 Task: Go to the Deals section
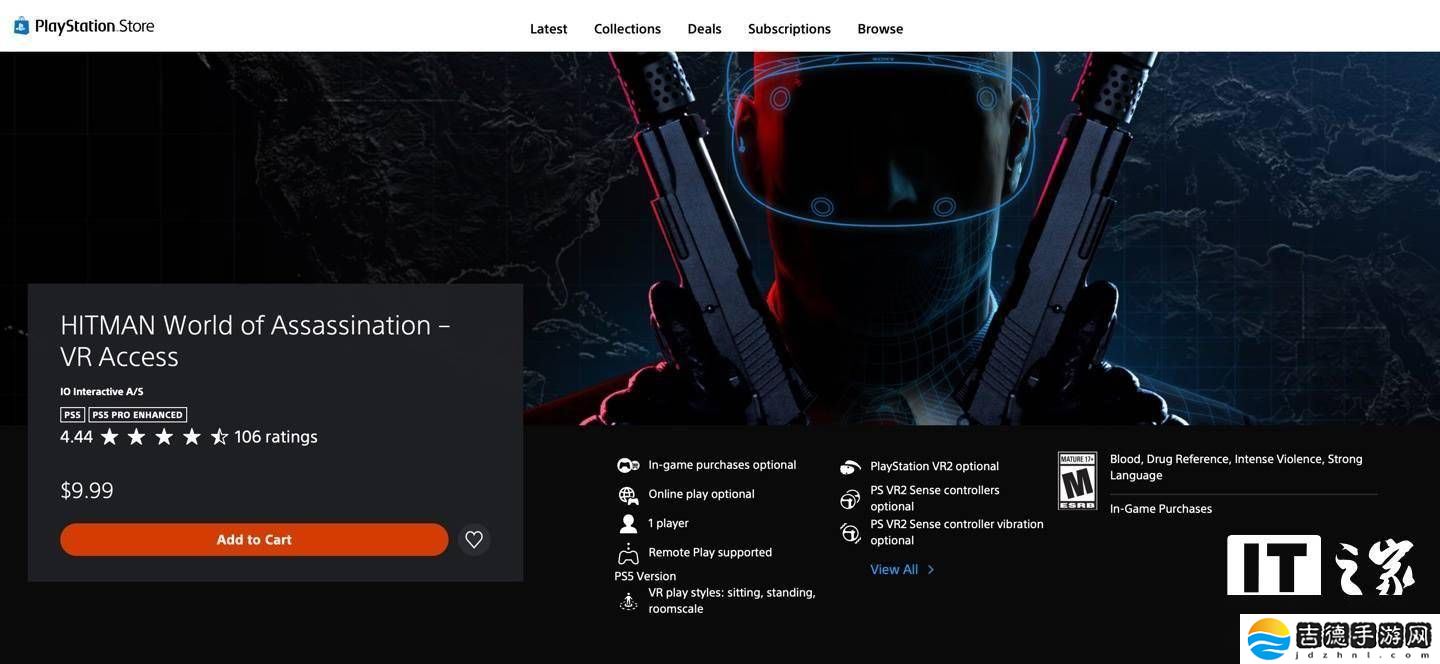pos(704,29)
